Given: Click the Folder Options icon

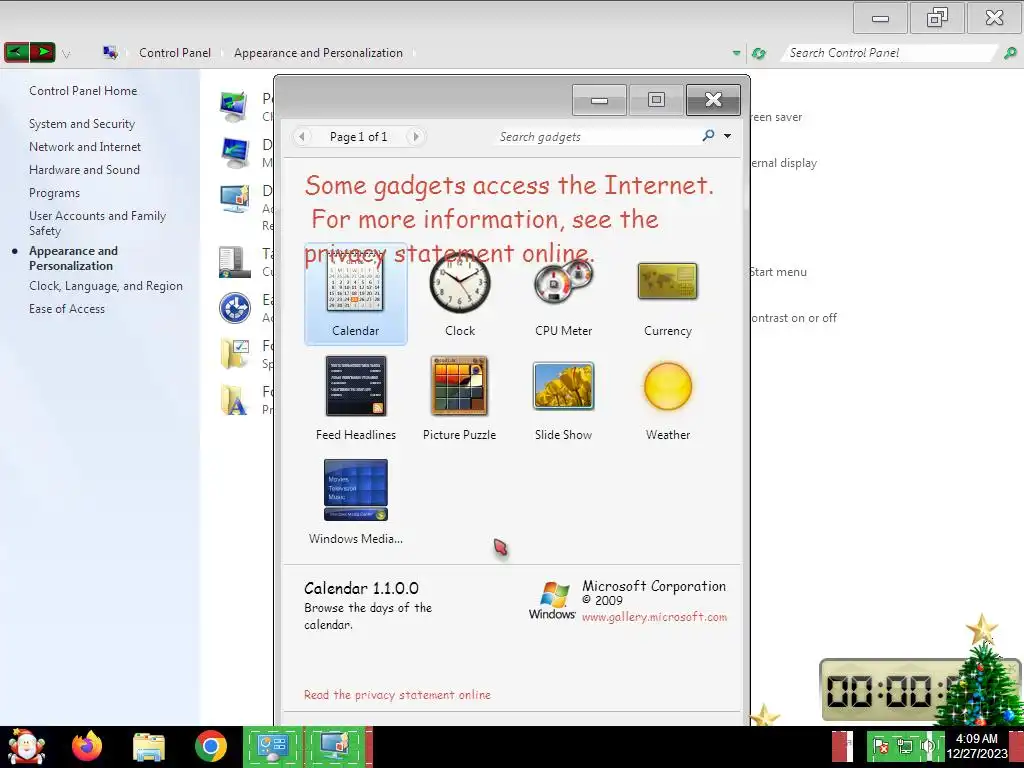Looking at the screenshot, I should (234, 354).
